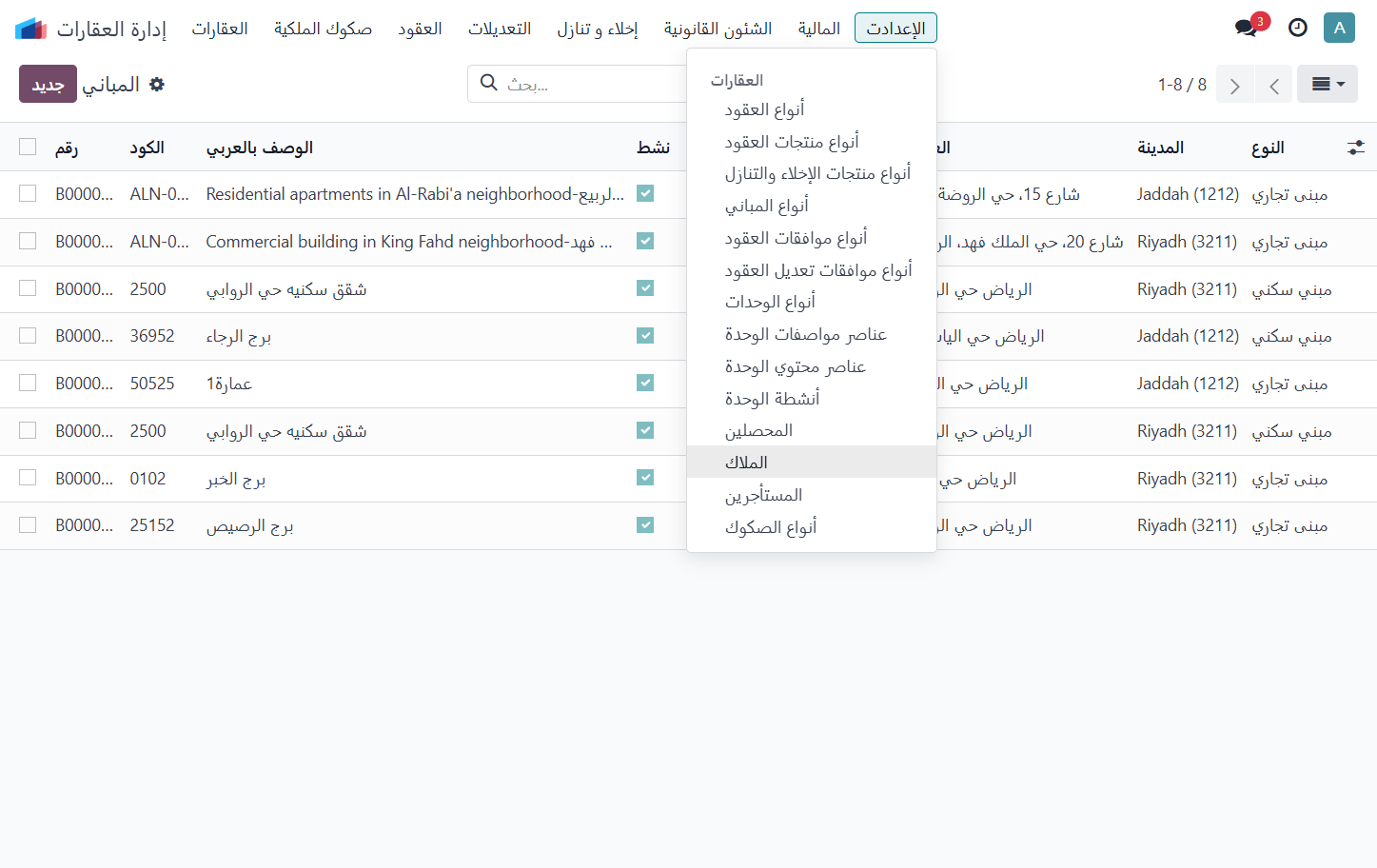Image resolution: width=1377 pixels, height=868 pixels.
Task: Open the chat messages icon
Action: click(1247, 28)
